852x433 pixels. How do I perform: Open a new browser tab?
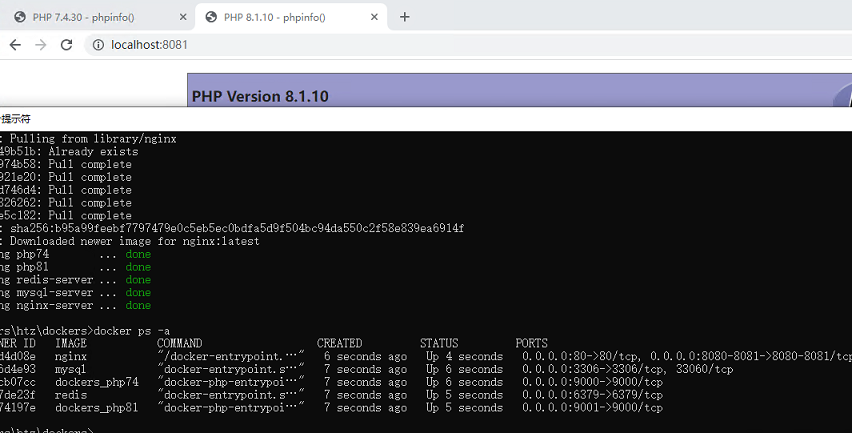(404, 17)
